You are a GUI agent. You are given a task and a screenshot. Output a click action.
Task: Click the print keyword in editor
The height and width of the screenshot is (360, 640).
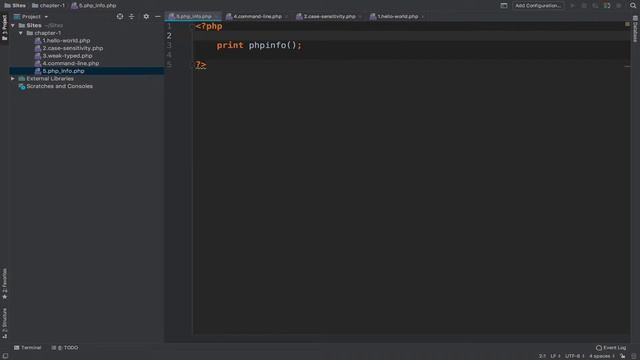point(230,45)
